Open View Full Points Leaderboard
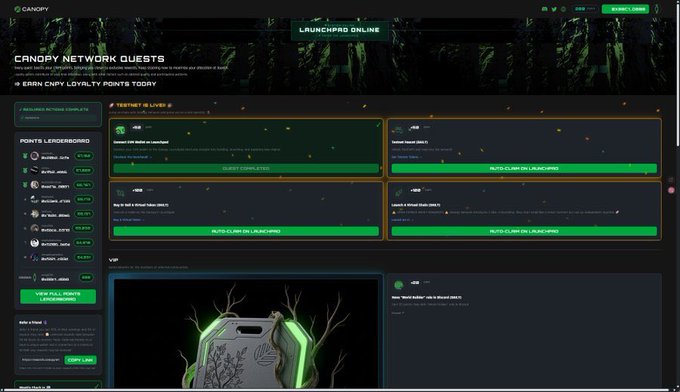Viewport: 680px width, 392px height. point(58,297)
